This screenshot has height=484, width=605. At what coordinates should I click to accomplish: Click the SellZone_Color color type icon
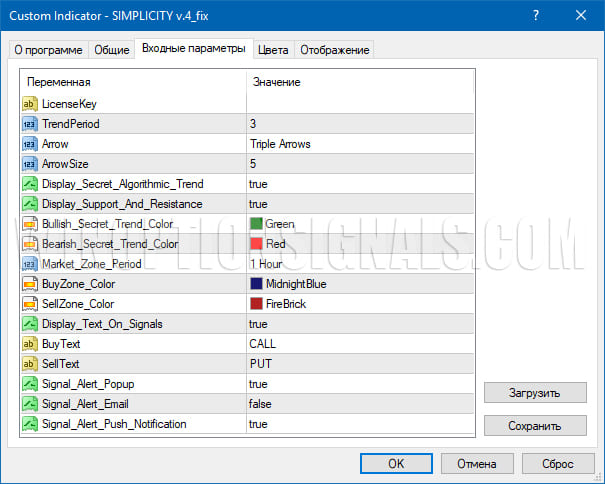point(30,303)
